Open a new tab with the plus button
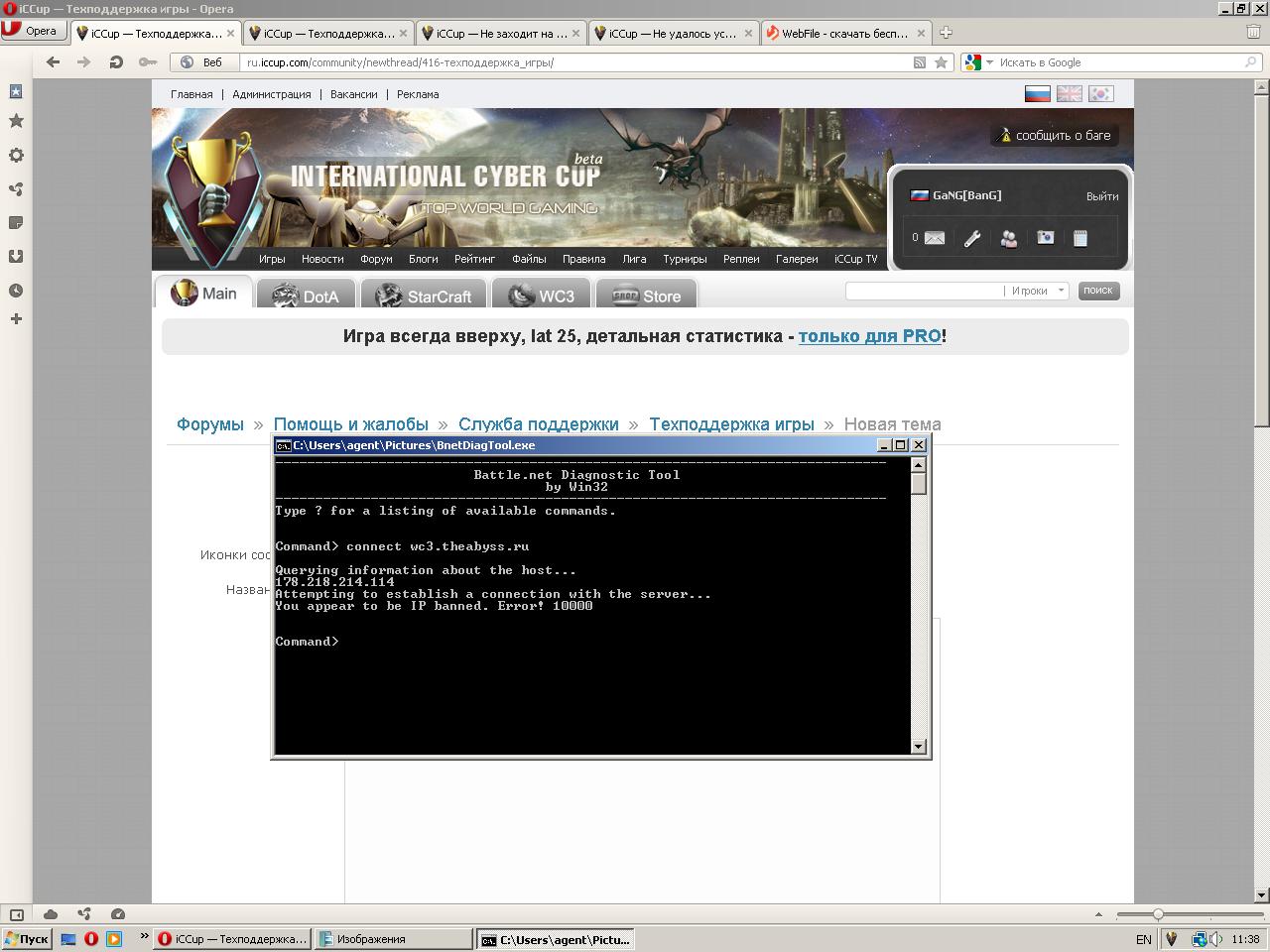This screenshot has width=1270, height=952. pos(946,33)
